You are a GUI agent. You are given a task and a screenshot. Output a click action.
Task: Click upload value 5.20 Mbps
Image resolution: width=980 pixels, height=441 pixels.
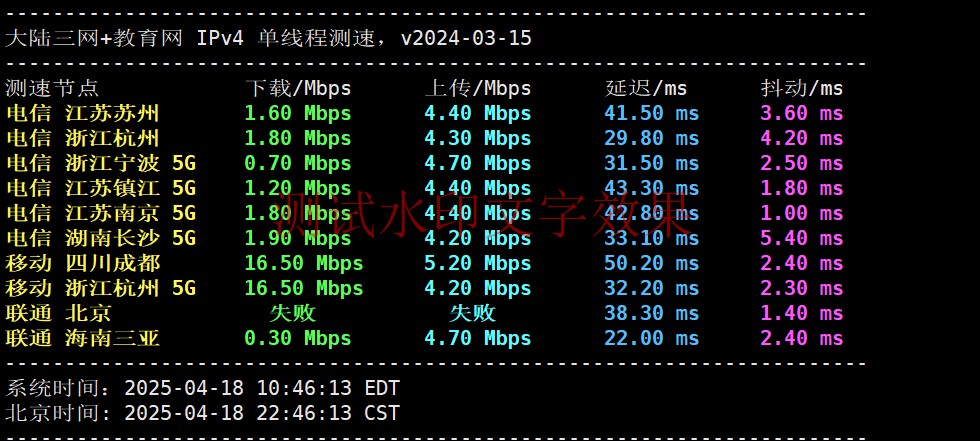[478, 263]
